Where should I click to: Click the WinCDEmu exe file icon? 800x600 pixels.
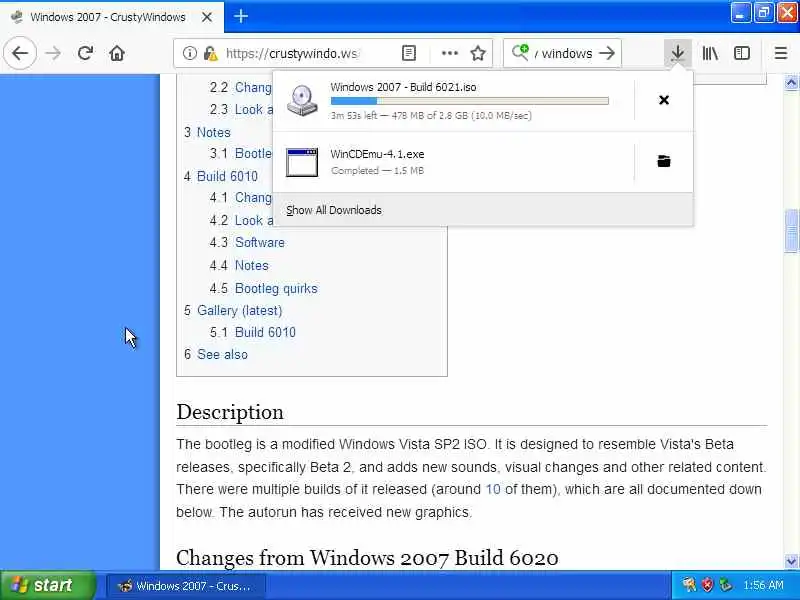(x=302, y=162)
